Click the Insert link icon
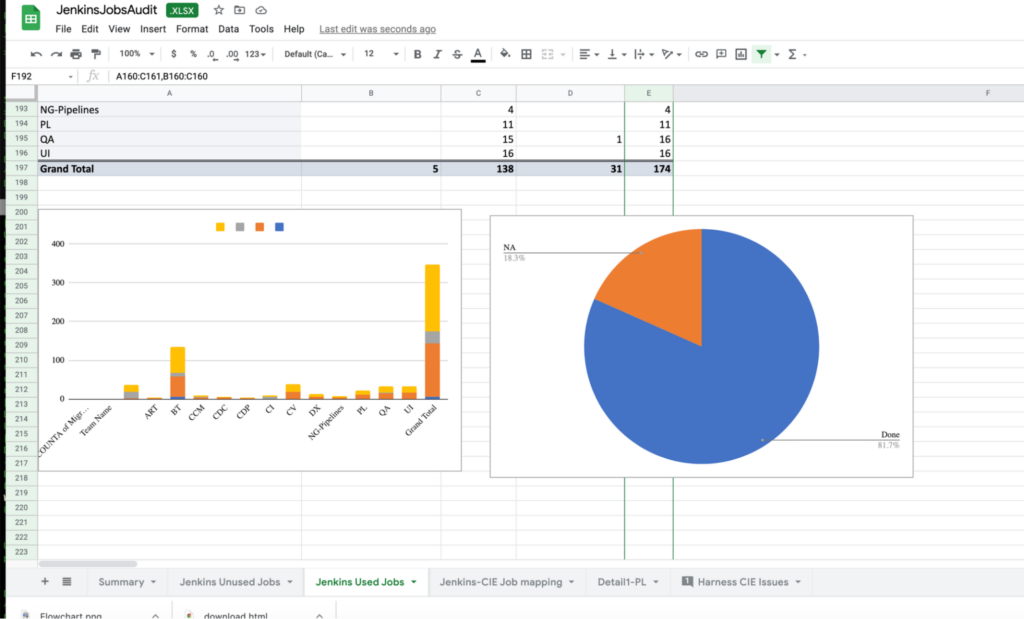The image size is (1024, 619). (701, 54)
